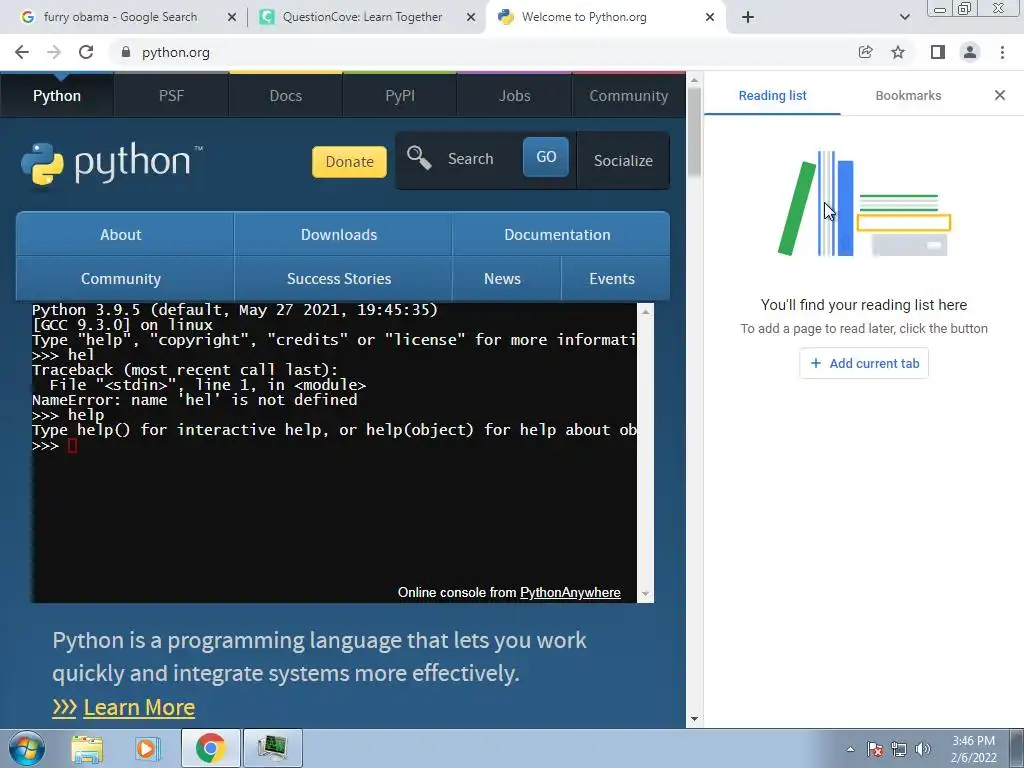1024x768 pixels.
Task: Open the Socialize menu
Action: point(623,161)
